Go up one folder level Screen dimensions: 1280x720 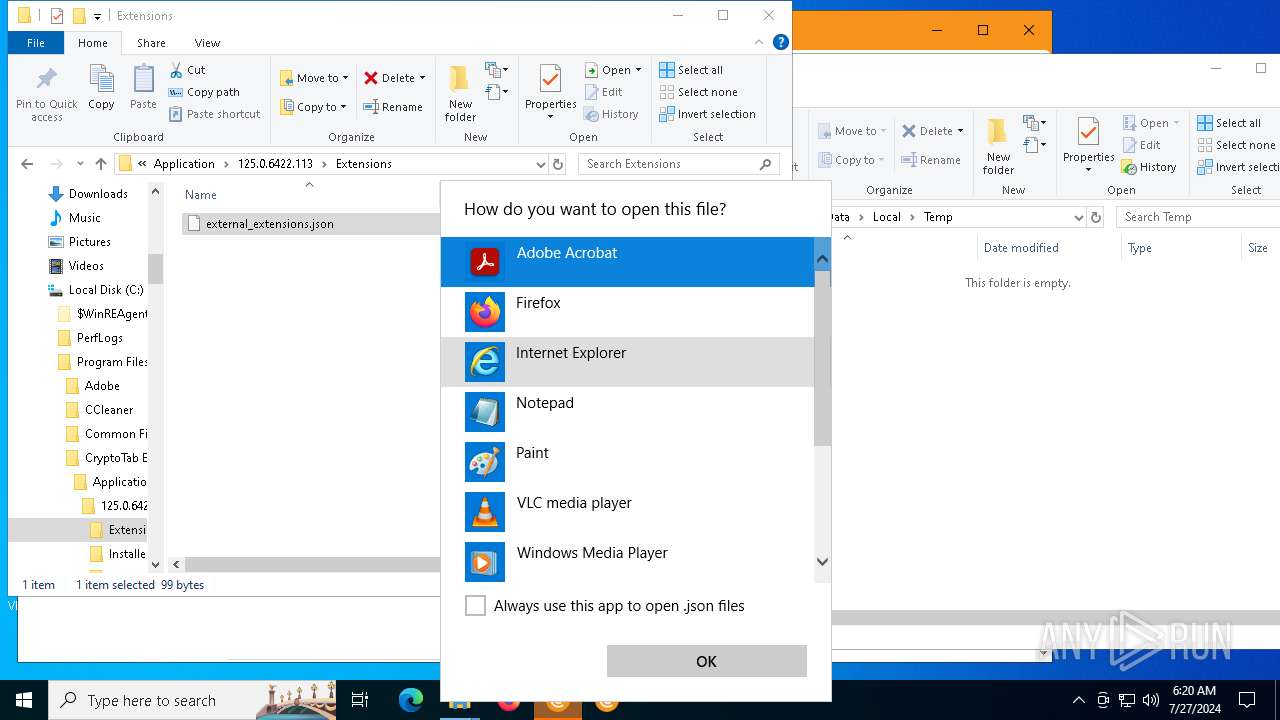click(x=101, y=164)
